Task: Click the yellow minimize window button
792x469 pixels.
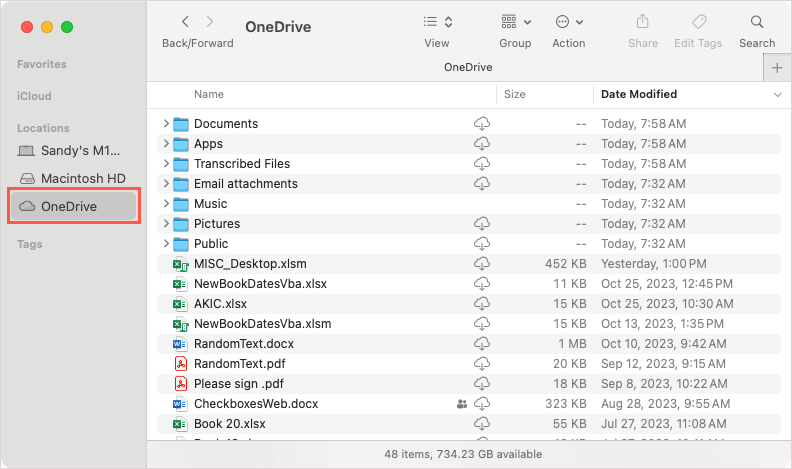Action: 47,27
